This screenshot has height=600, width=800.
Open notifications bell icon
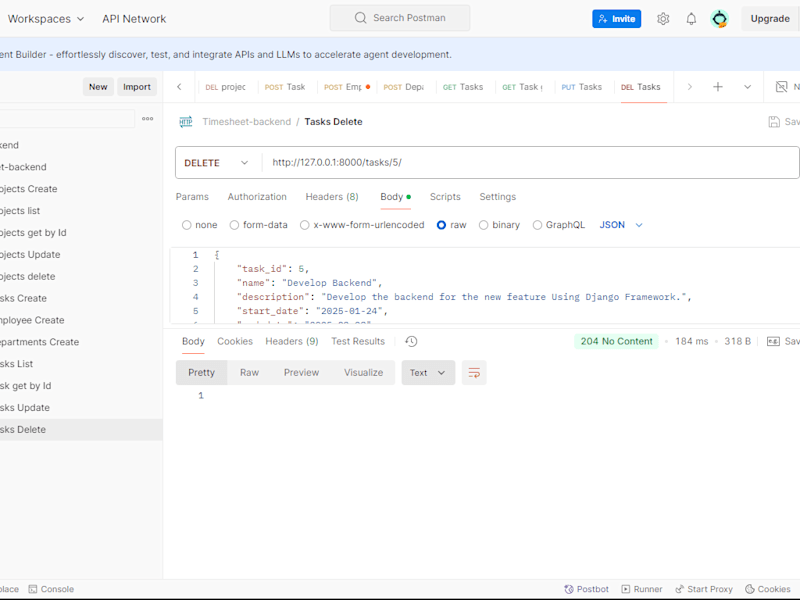[x=691, y=19]
